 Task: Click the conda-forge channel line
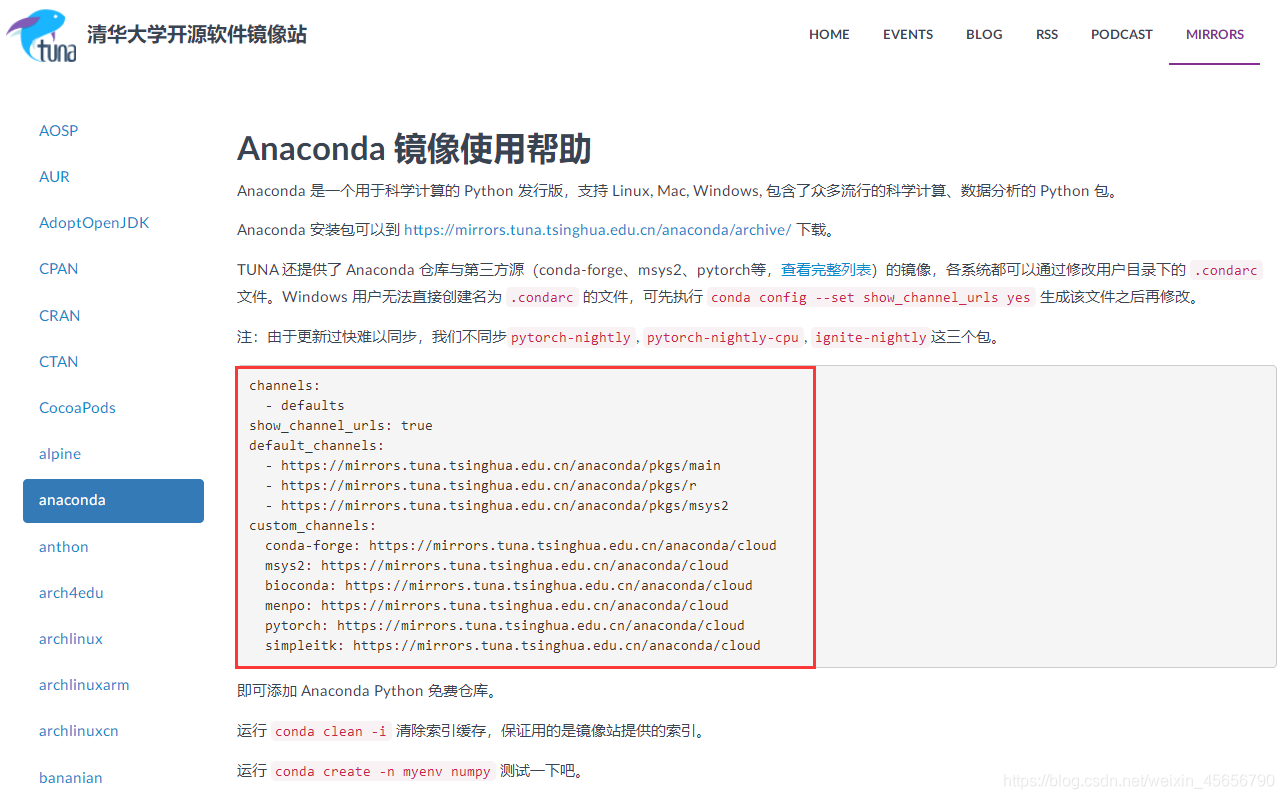click(521, 545)
